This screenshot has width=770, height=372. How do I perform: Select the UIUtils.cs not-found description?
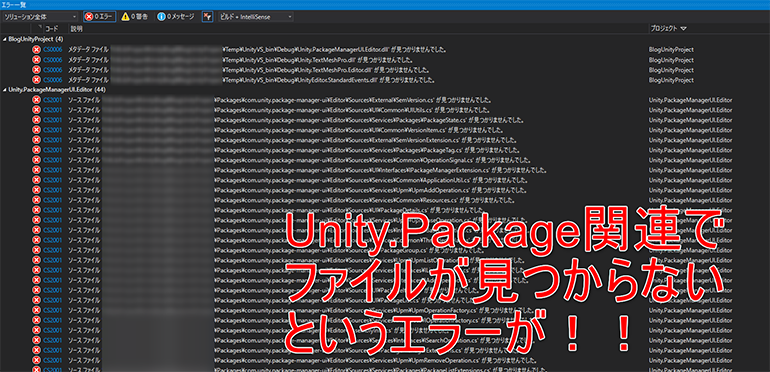tap(278, 110)
